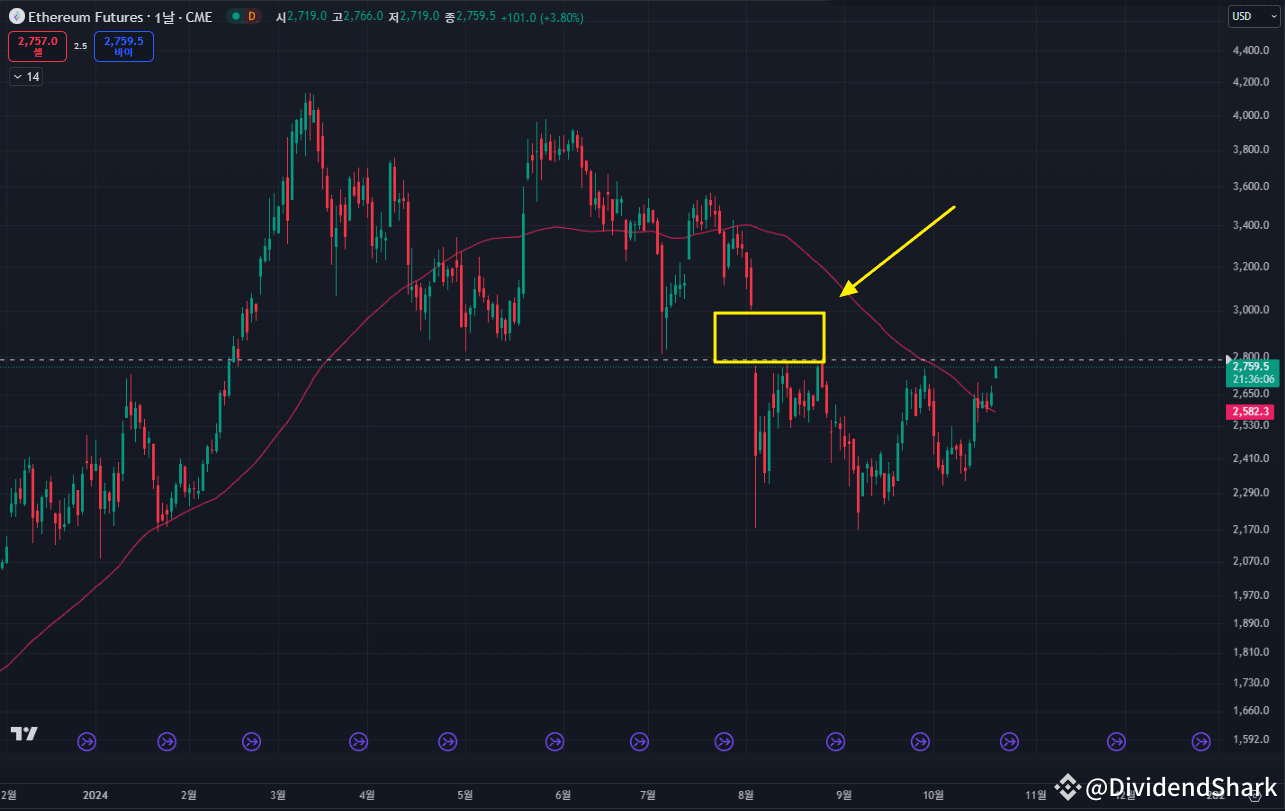The height and width of the screenshot is (811, 1285).
Task: Click the 1,890.0 price scale label
Action: [x=1250, y=623]
